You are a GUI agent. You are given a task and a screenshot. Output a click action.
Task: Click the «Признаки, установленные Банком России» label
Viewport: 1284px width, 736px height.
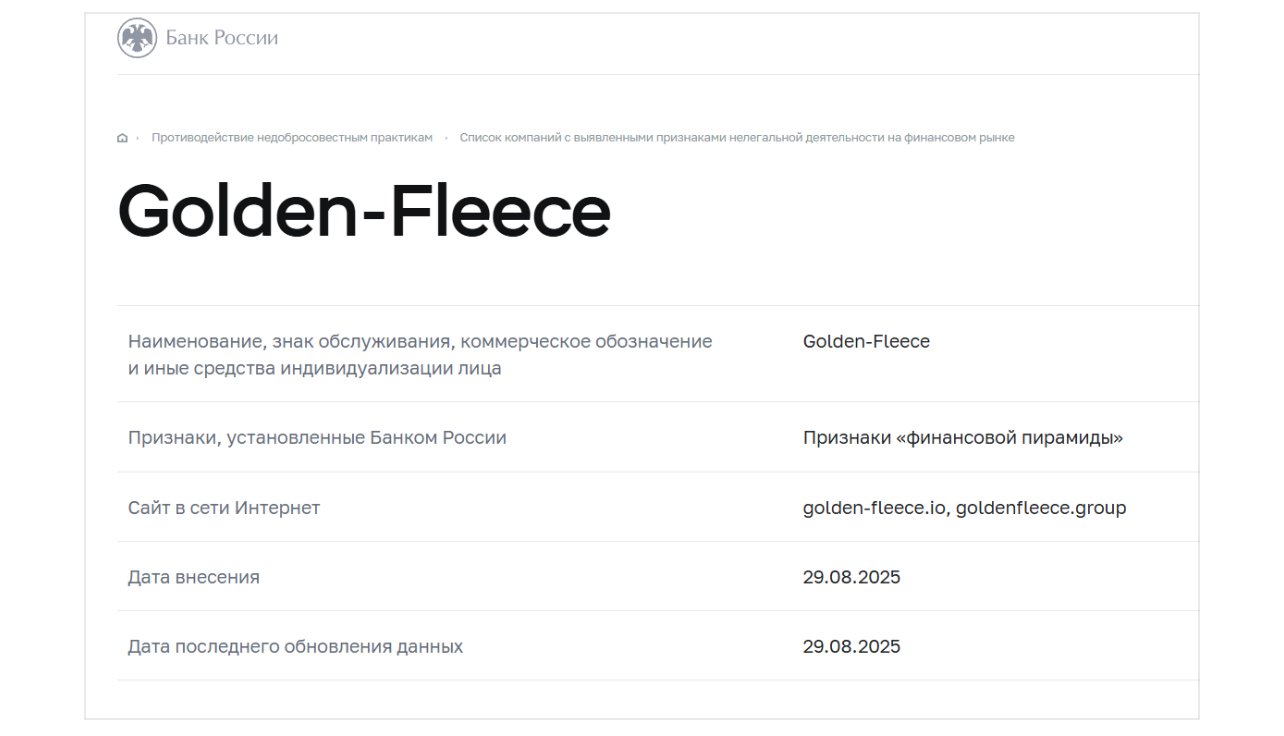[317, 438]
